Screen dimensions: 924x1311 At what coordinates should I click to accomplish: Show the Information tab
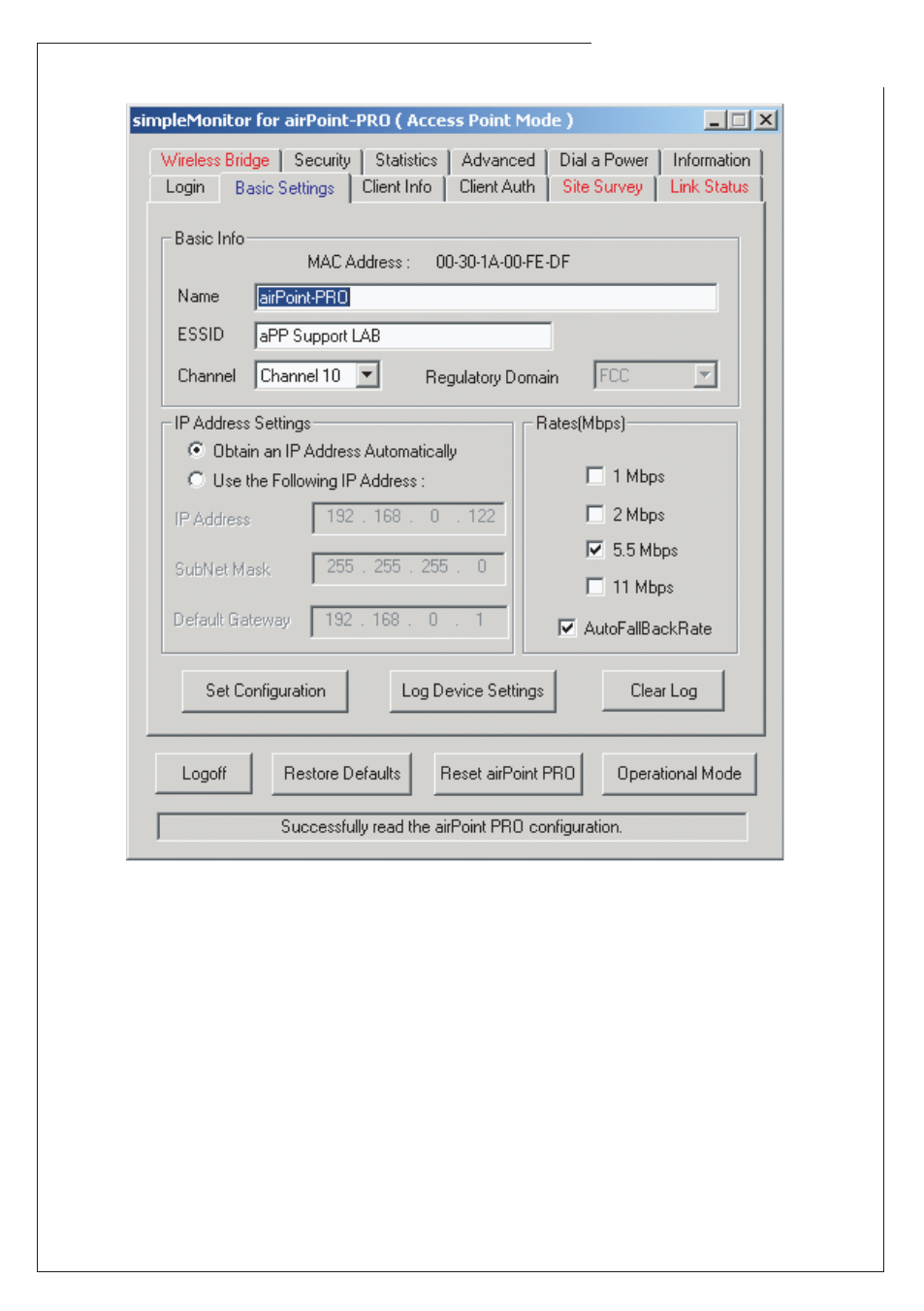(712, 160)
